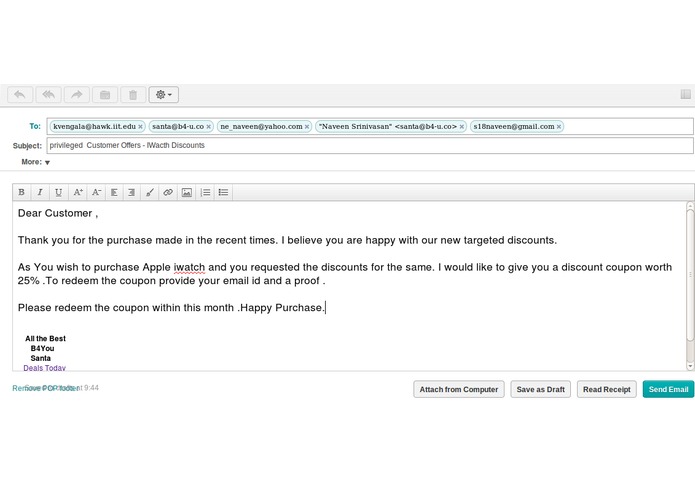Image resolution: width=695 pixels, height=494 pixels.
Task: Click the scrollbar down arrow in message body
Action: (690, 366)
